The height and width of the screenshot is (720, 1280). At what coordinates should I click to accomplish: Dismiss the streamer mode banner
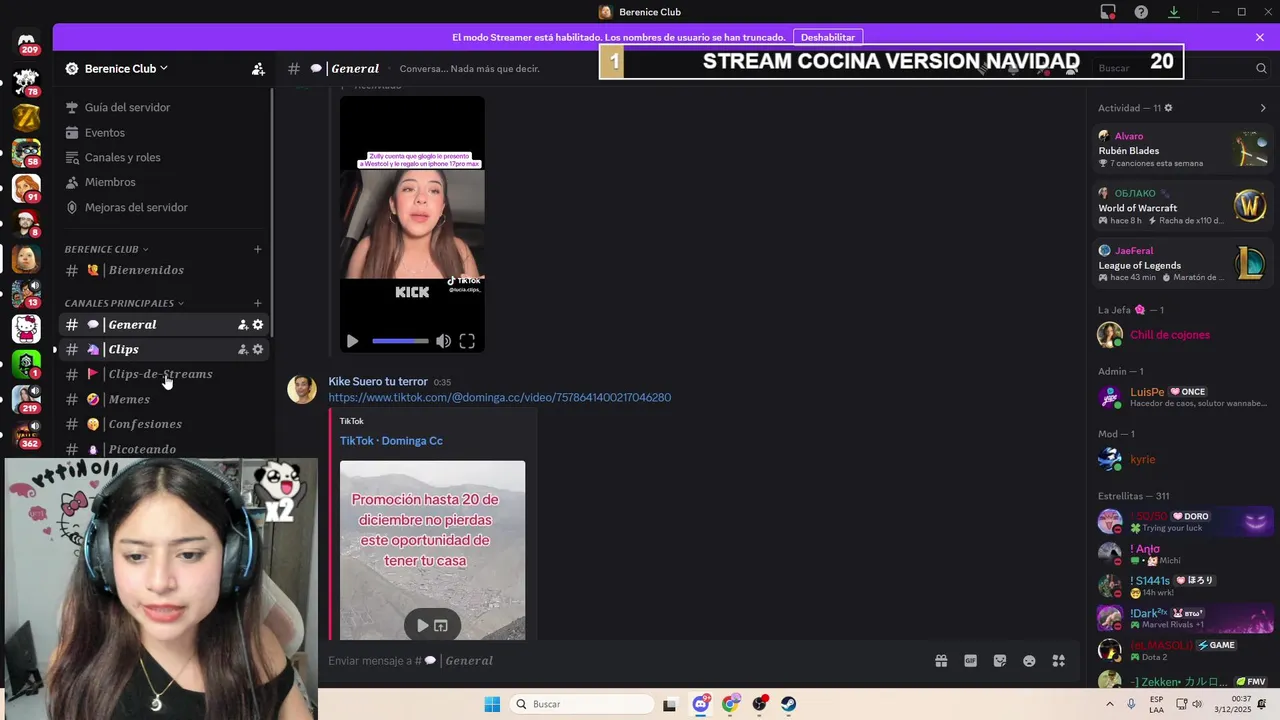pos(1260,37)
